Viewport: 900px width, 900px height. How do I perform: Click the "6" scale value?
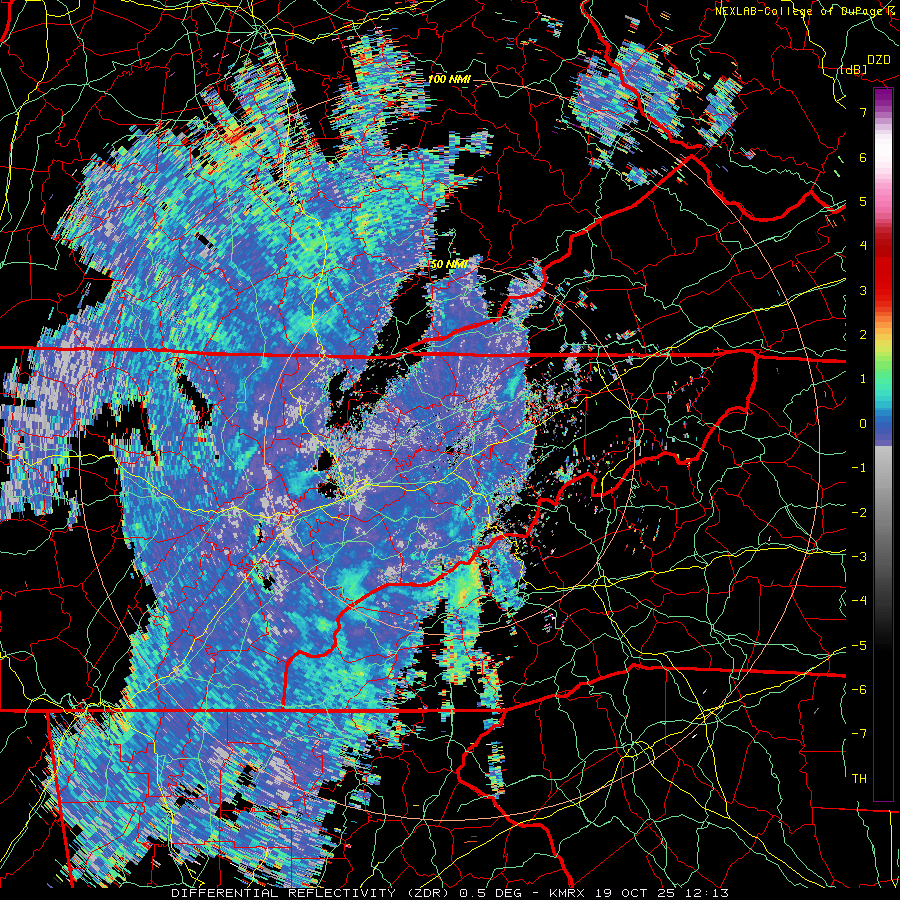tap(863, 157)
